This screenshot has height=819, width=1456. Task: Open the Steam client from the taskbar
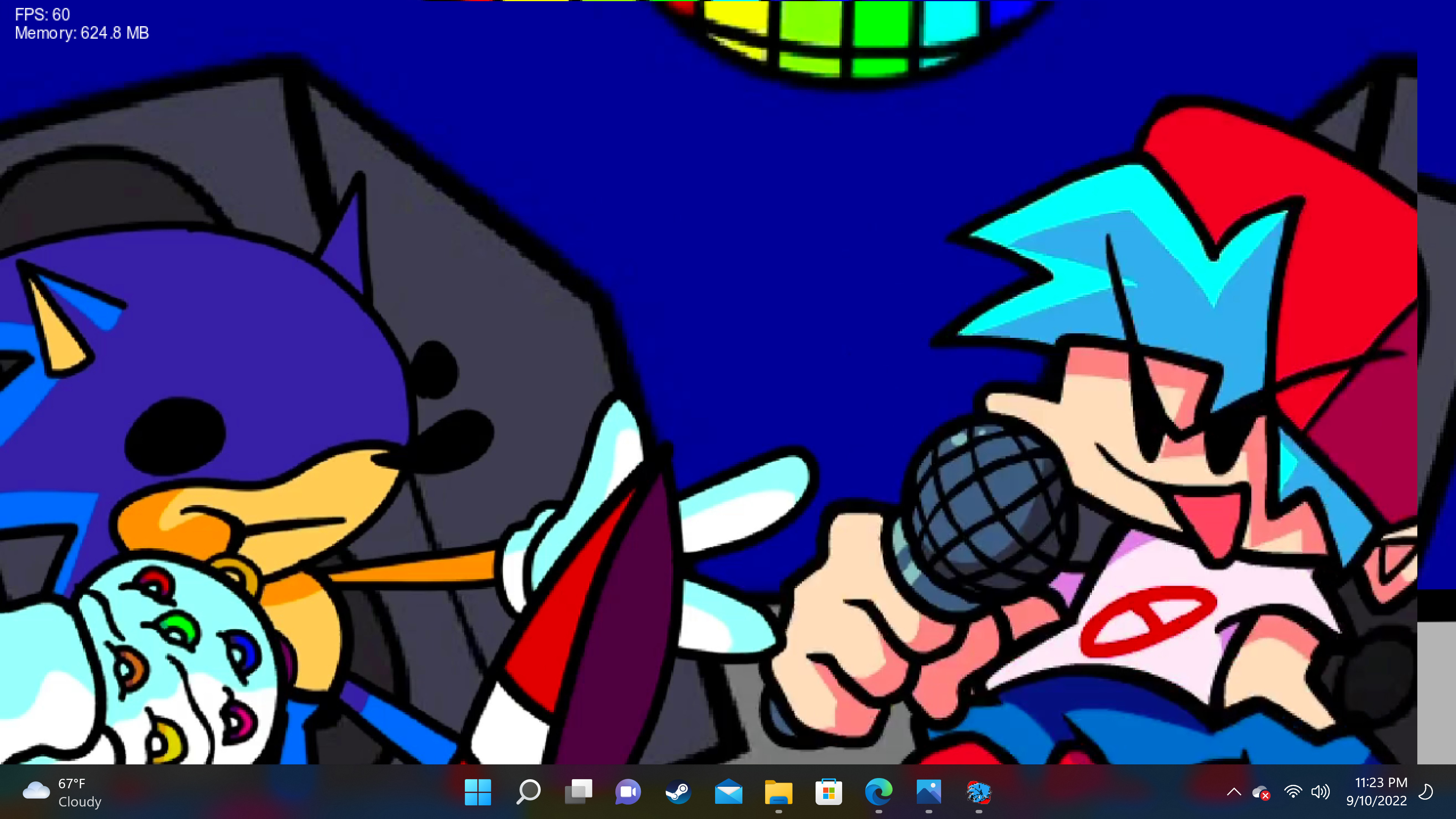tap(677, 792)
